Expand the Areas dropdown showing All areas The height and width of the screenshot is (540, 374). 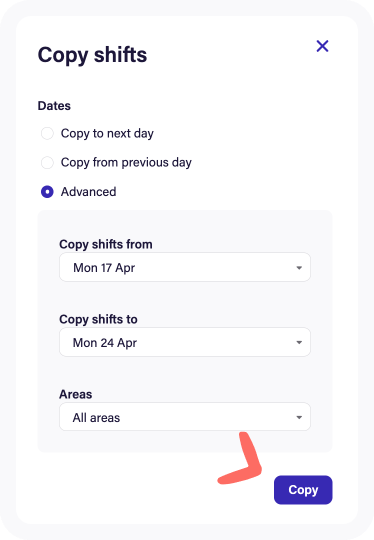(185, 417)
